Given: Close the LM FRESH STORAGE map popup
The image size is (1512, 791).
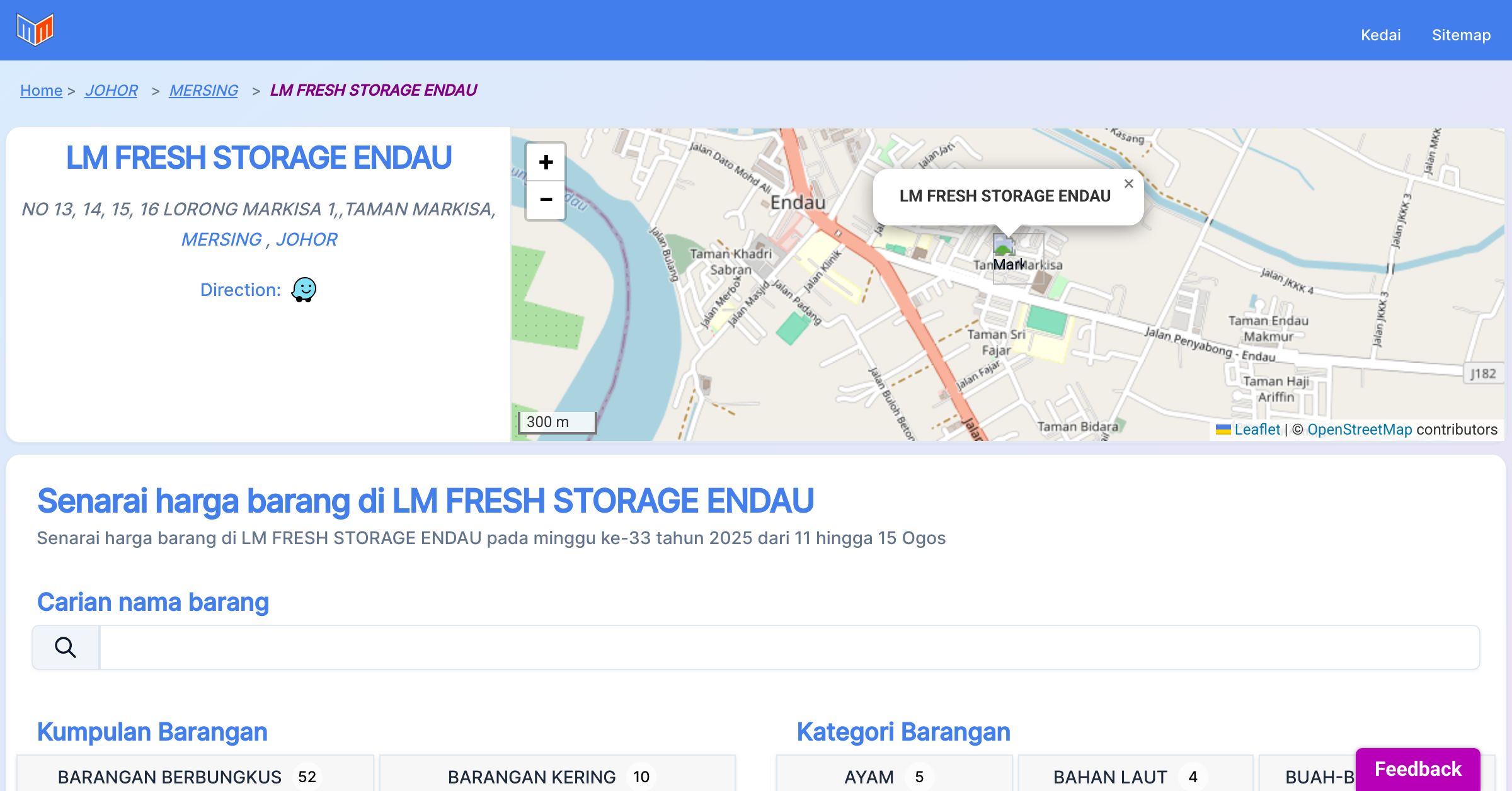Looking at the screenshot, I should [1128, 184].
